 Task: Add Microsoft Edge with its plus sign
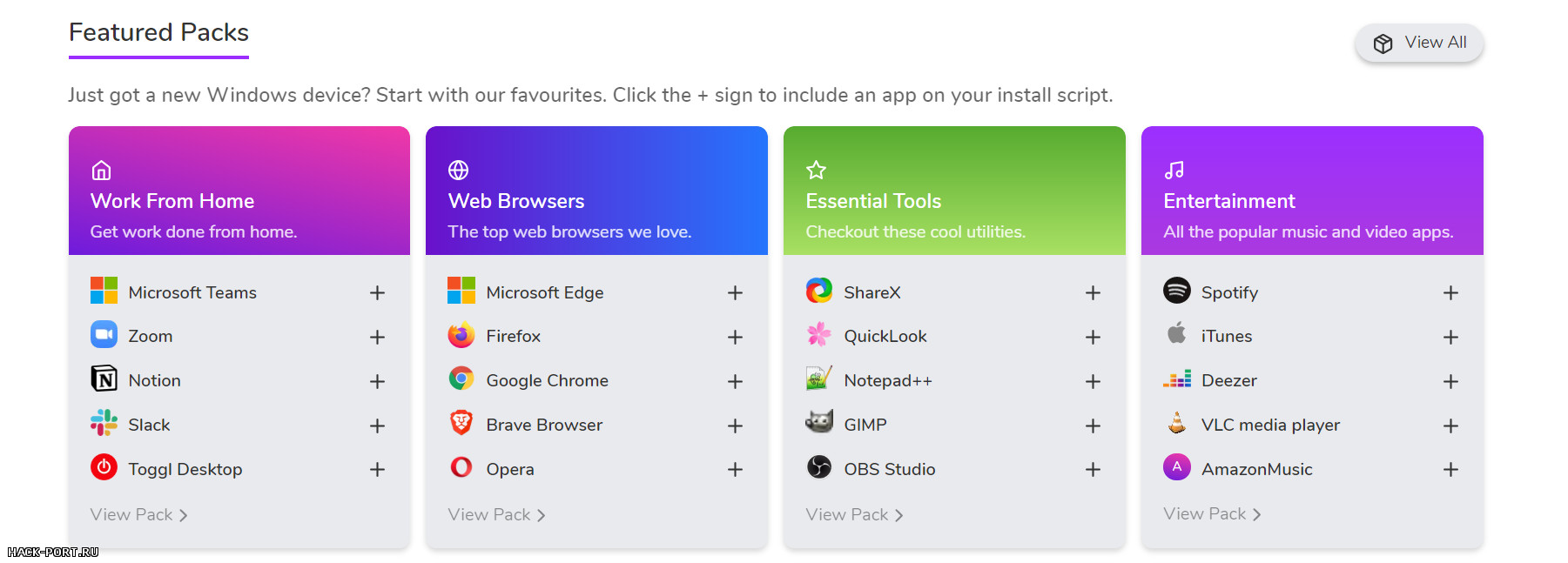click(x=735, y=293)
